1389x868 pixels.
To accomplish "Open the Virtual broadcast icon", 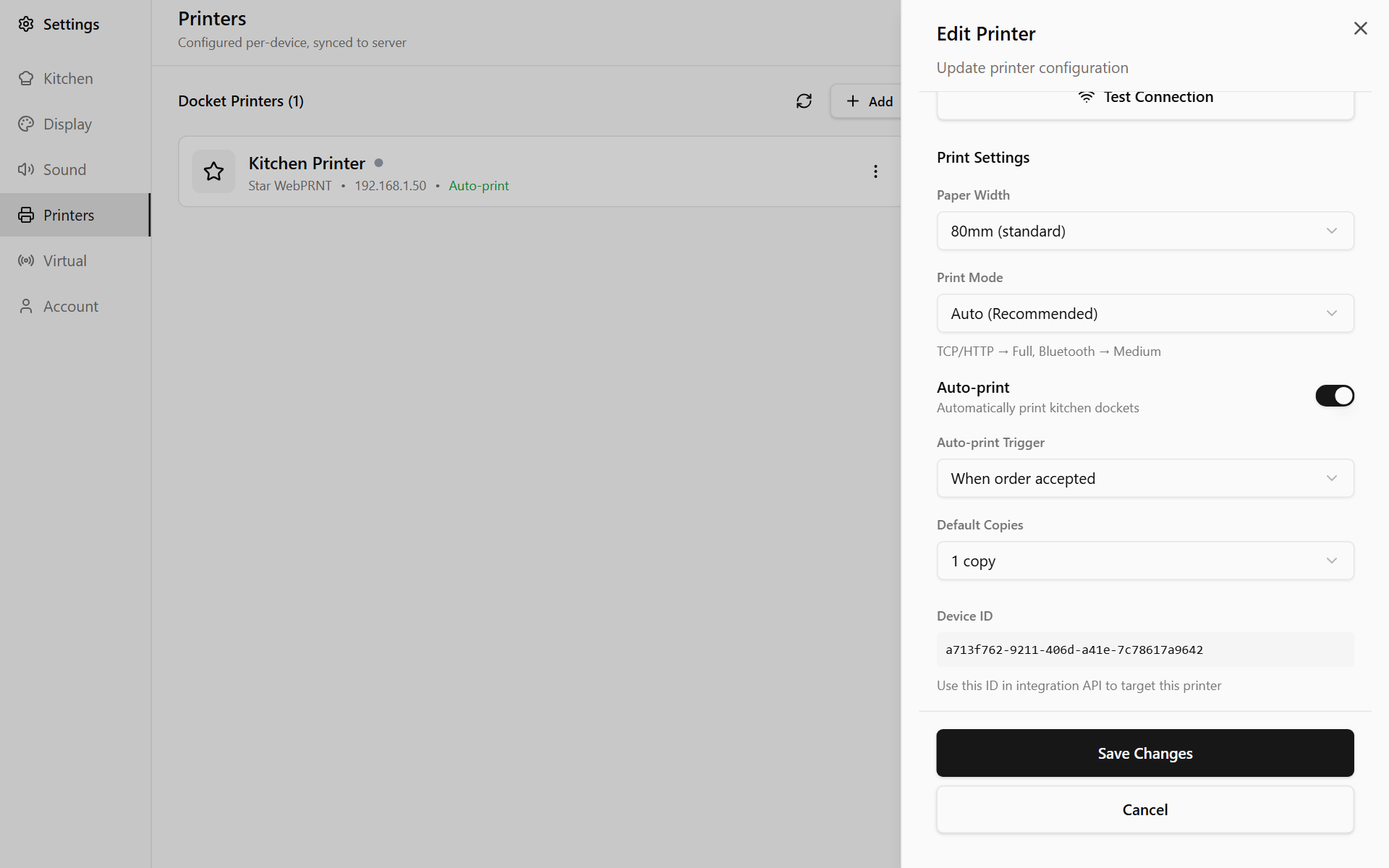I will point(26,260).
